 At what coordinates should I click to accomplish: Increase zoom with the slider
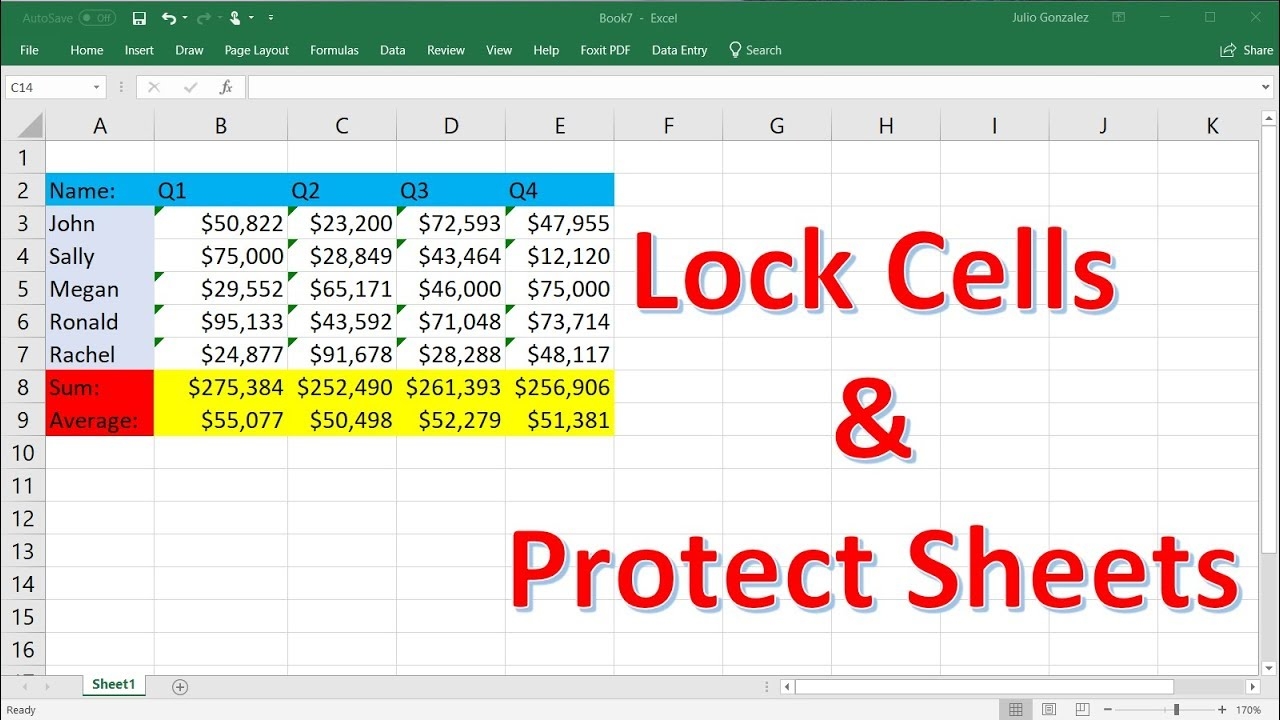pyautogui.click(x=1223, y=708)
